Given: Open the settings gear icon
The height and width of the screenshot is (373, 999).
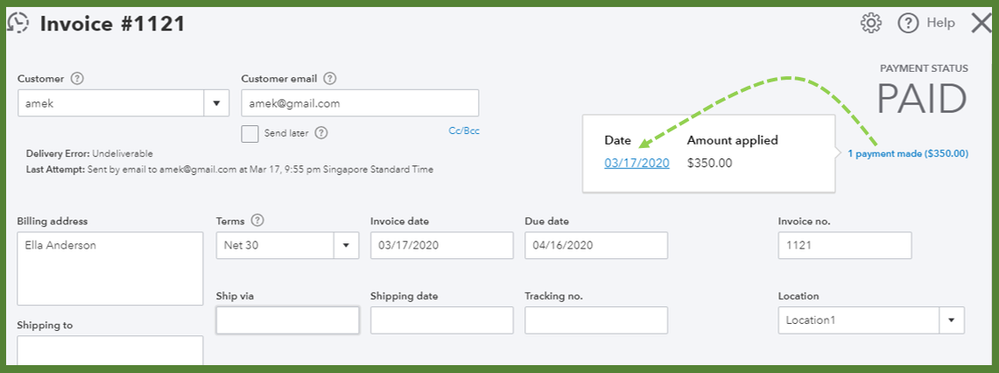Looking at the screenshot, I should click(x=870, y=24).
